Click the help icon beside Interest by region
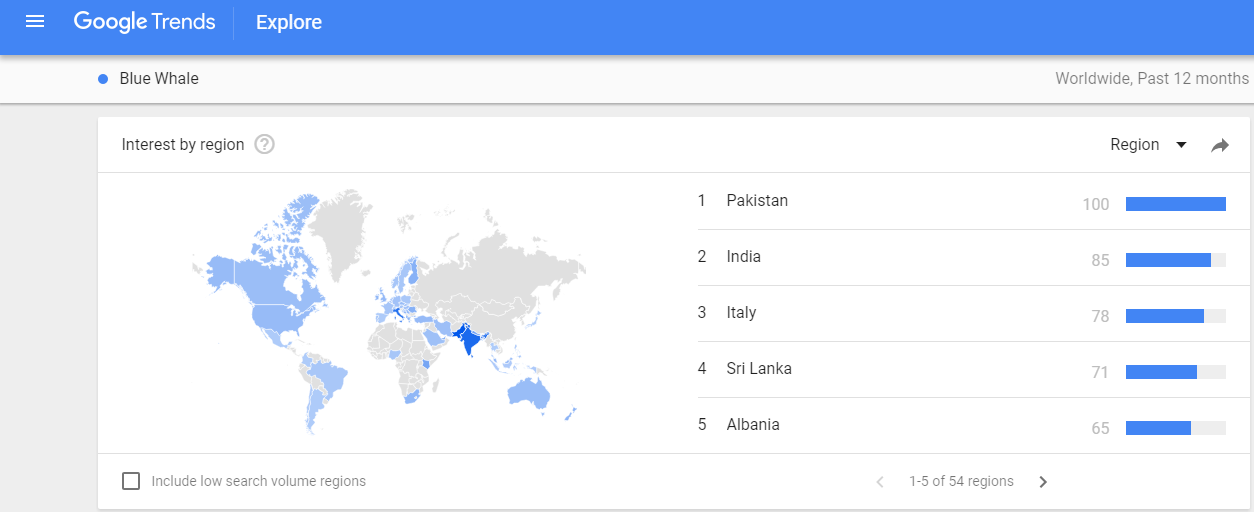This screenshot has width=1254, height=512. [264, 145]
